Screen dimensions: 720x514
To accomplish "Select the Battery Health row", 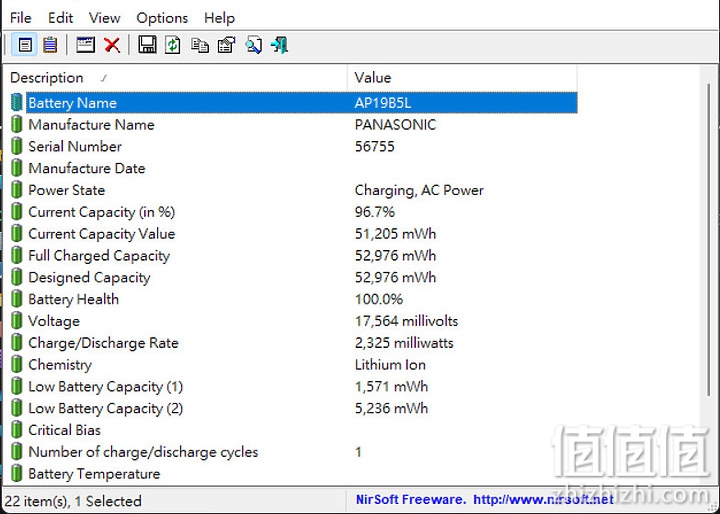I will click(294, 299).
